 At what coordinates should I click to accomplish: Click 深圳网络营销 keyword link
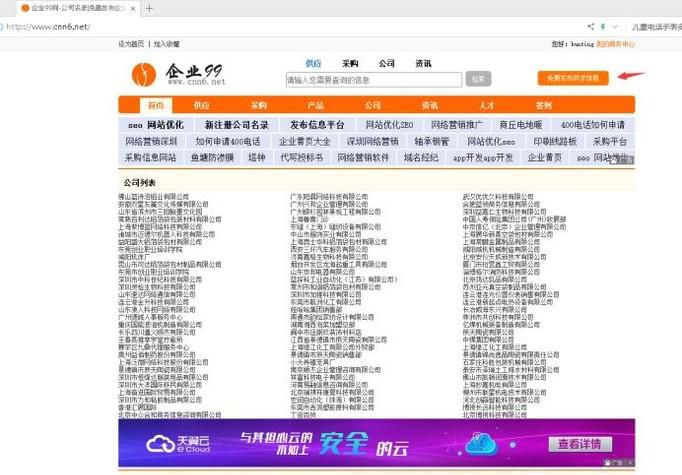click(x=372, y=142)
